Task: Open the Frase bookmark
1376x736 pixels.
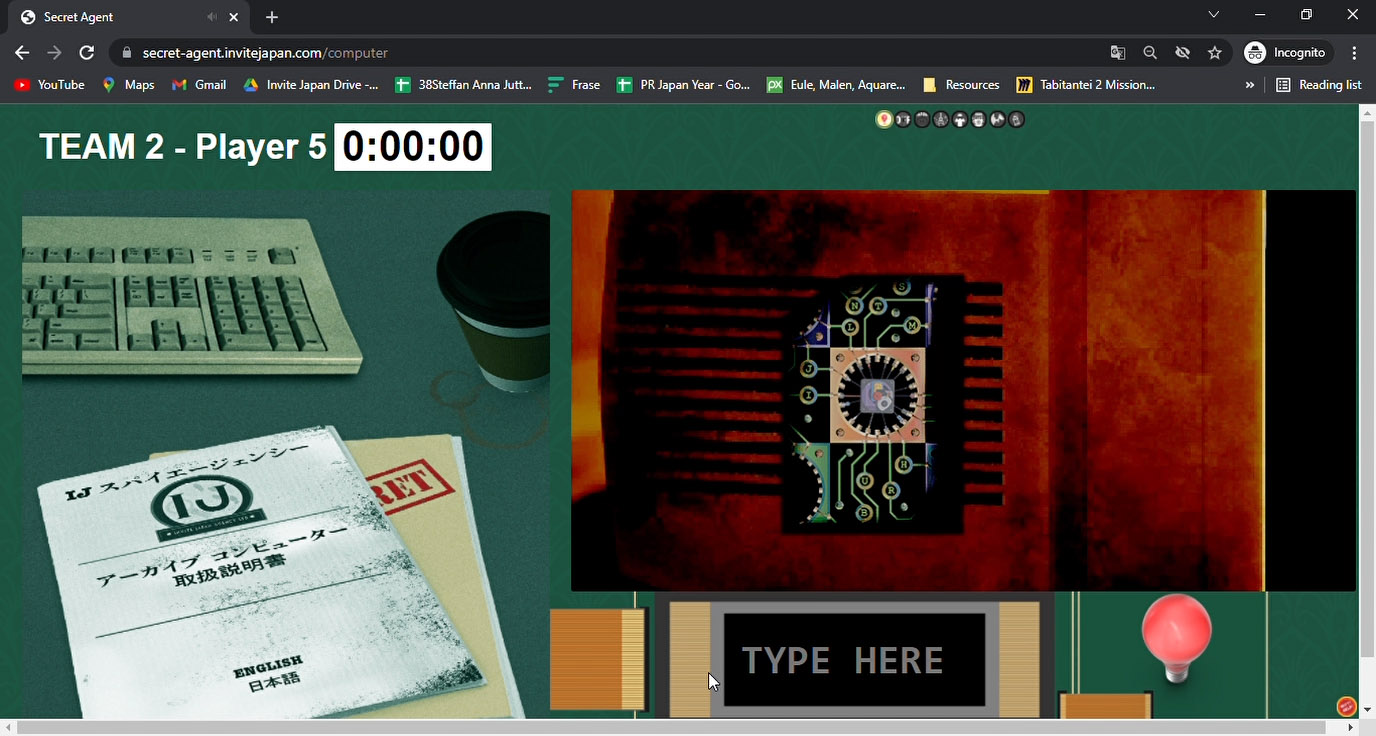Action: click(574, 85)
